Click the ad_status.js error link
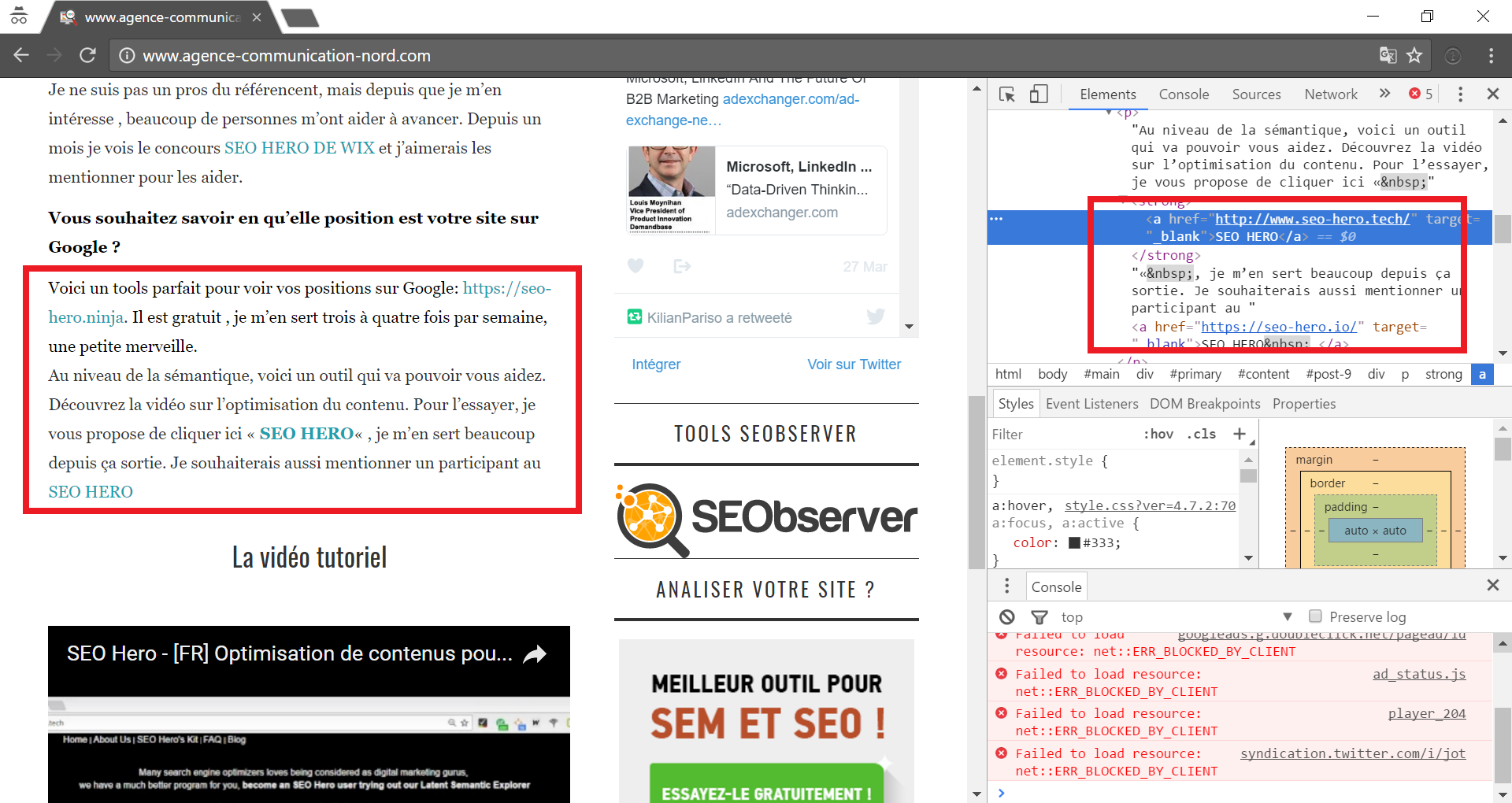This screenshot has width=1512, height=803. coord(1419,674)
